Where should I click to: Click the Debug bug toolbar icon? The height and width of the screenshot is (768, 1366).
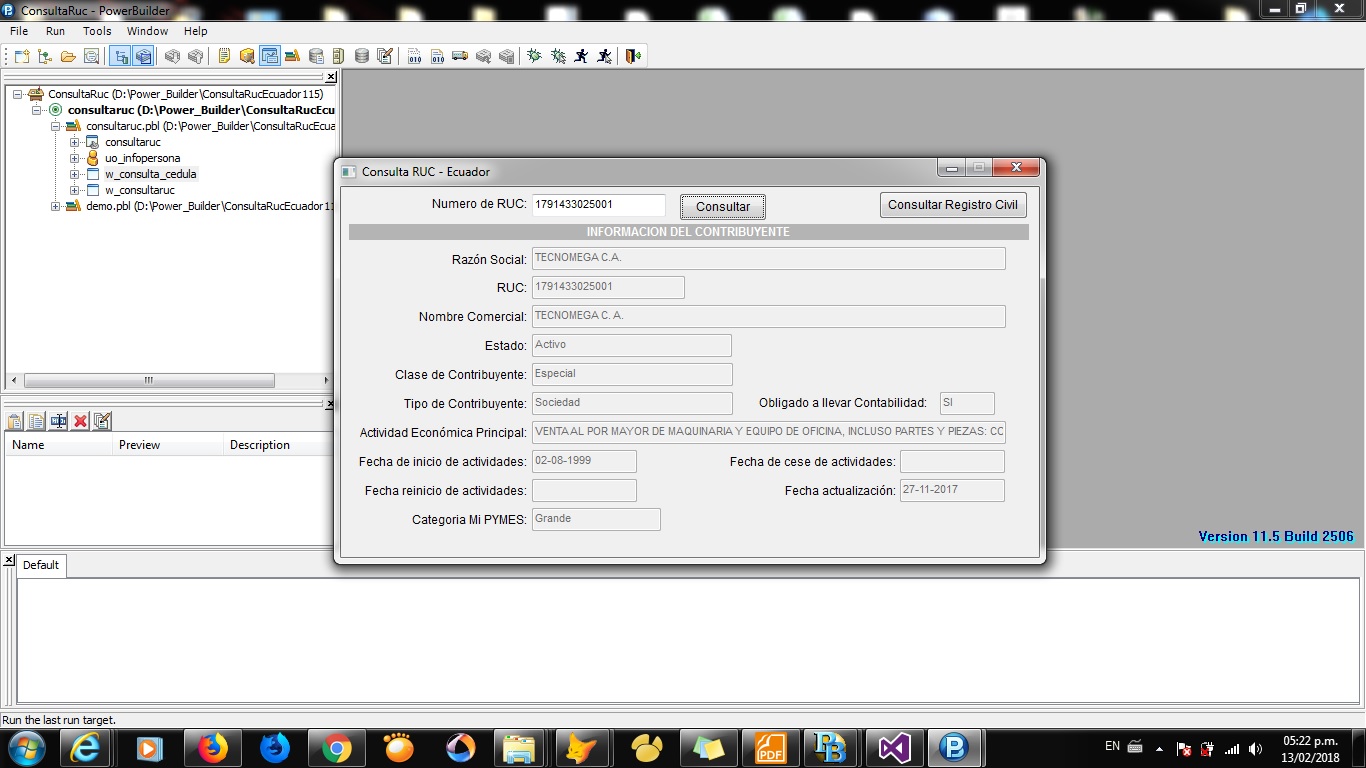pyautogui.click(x=535, y=56)
